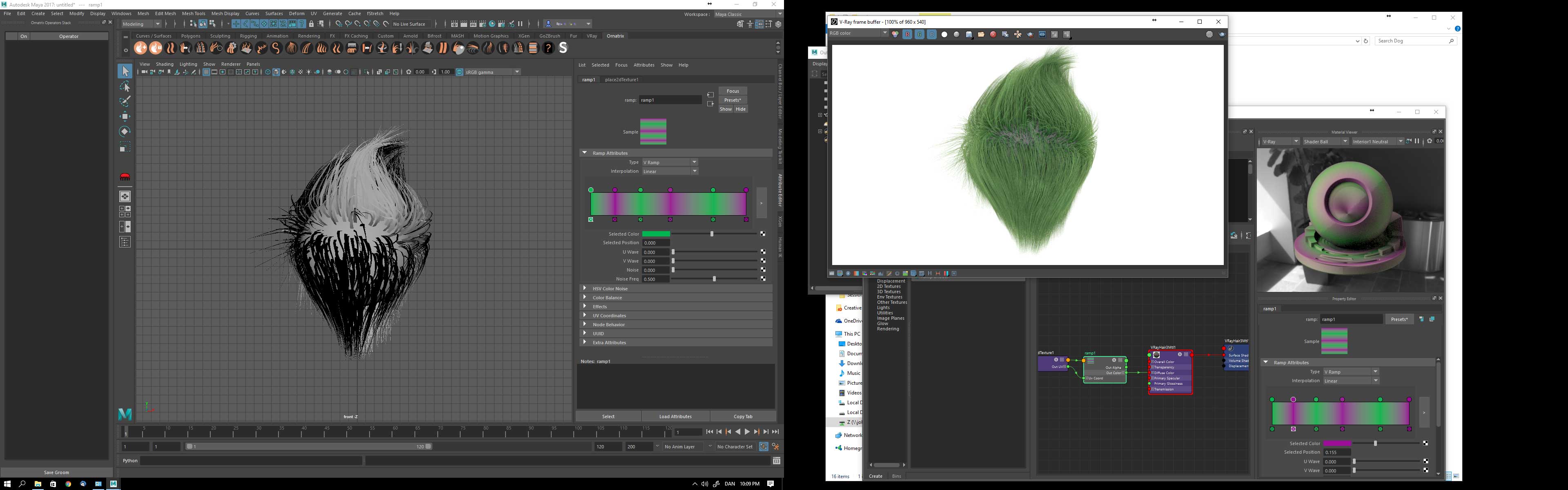Image resolution: width=1568 pixels, height=490 pixels.
Task: Click the Copy Tab button
Action: tap(743, 417)
